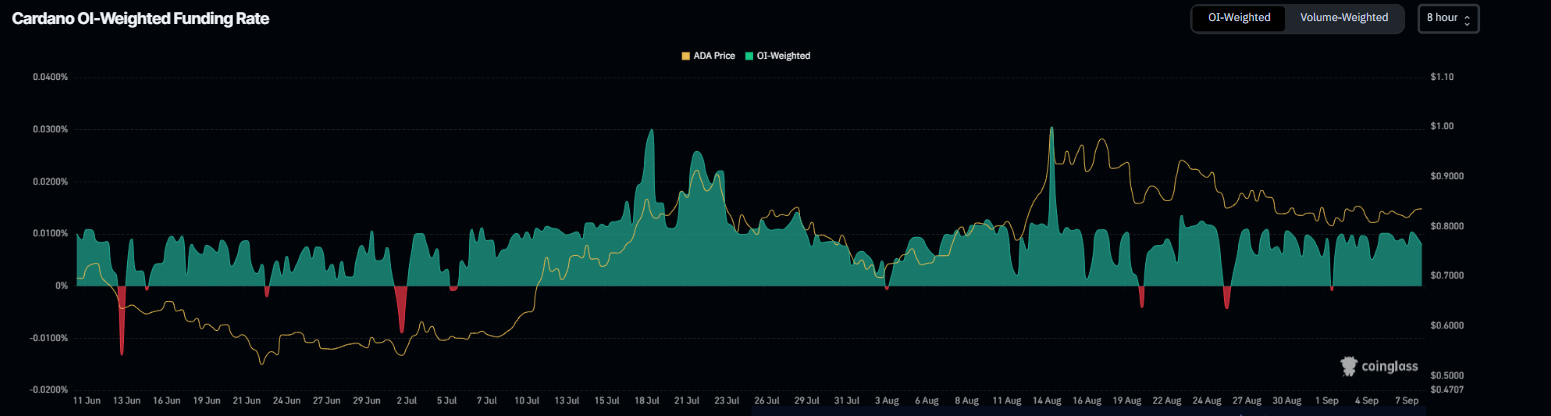Toggle the ADA Price series label in legend
1551x416 pixels.
(714, 56)
